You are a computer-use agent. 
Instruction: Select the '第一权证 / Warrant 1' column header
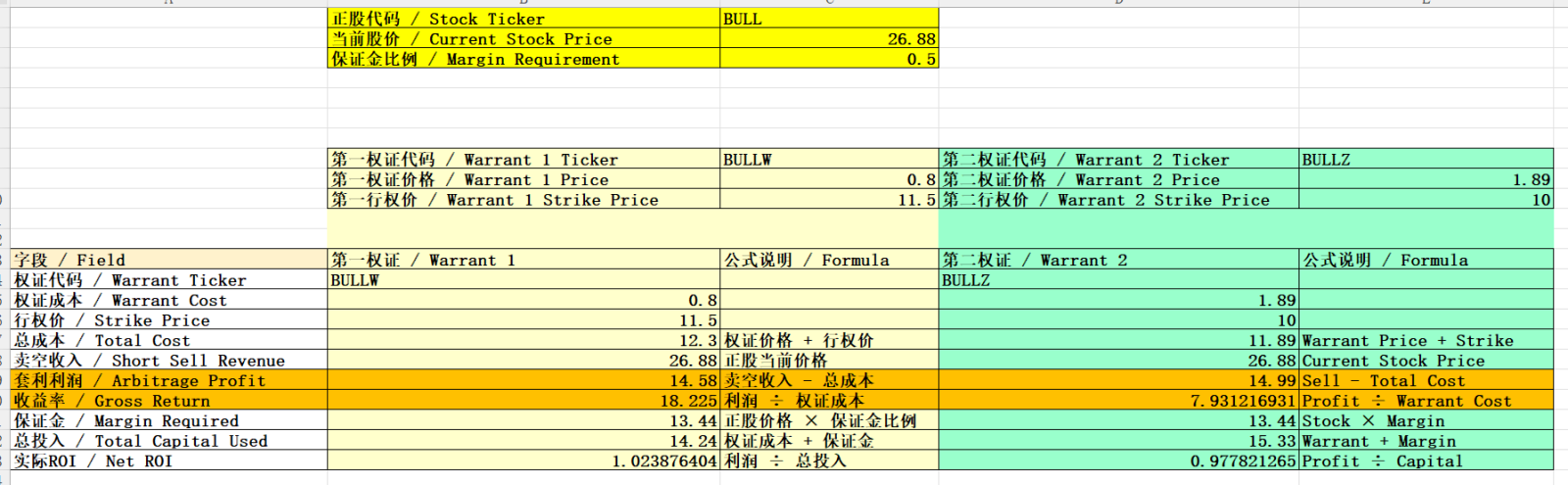pos(523,260)
